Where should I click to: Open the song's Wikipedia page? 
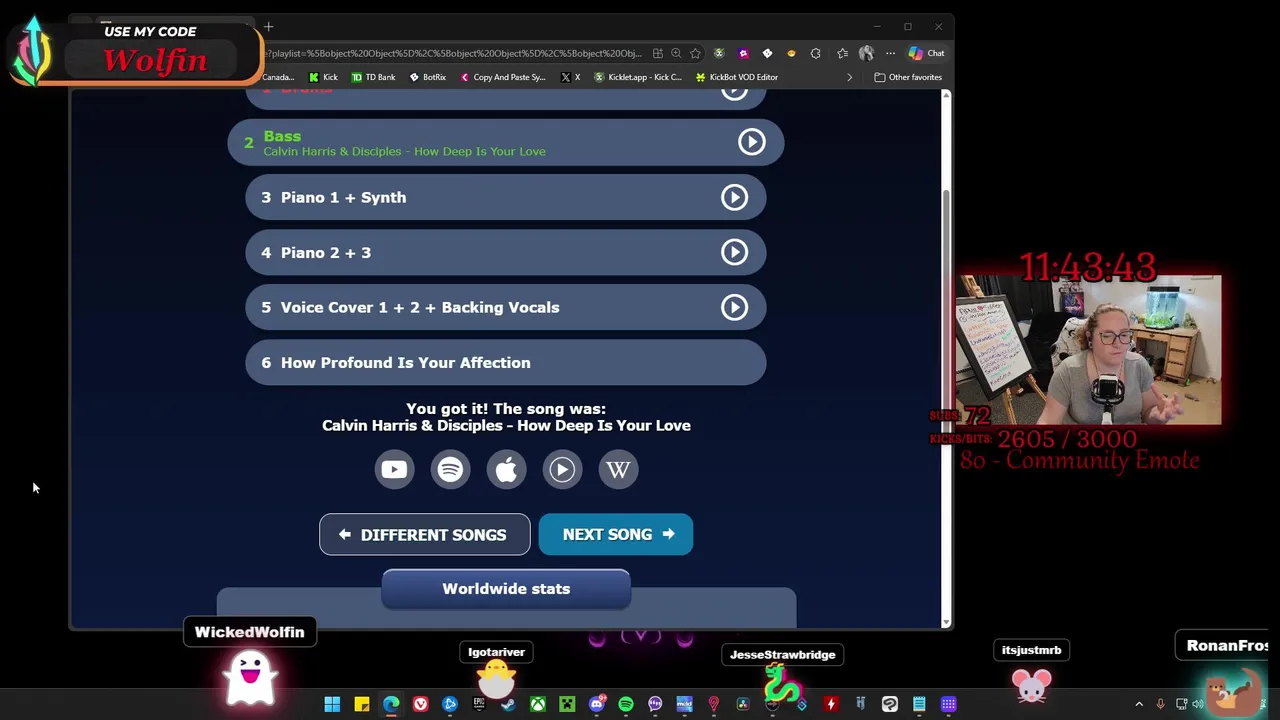pos(618,469)
